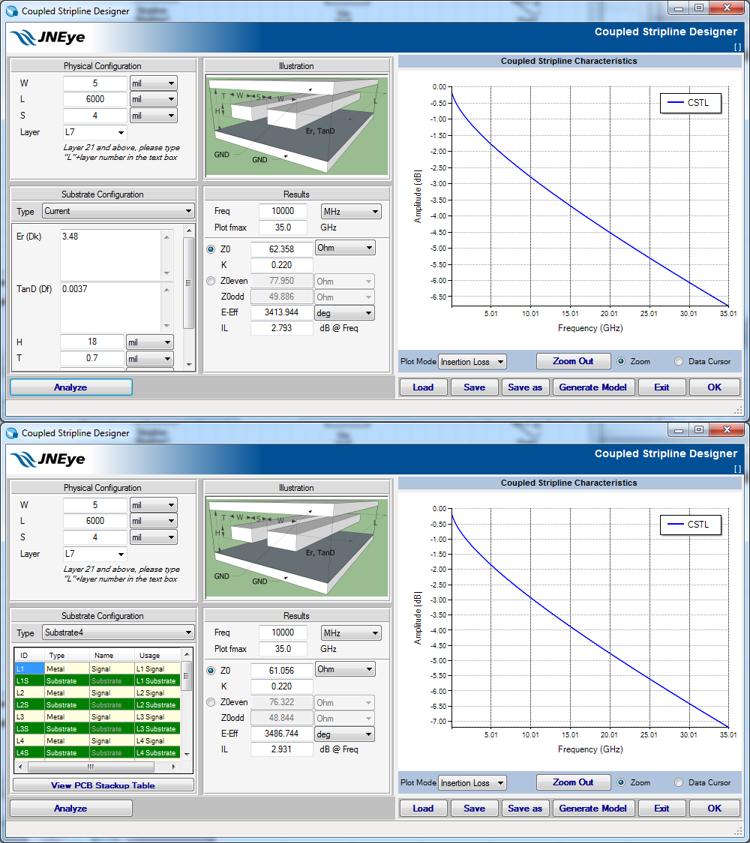Click Zoom Out in top window
The image size is (750, 843).
(573, 361)
